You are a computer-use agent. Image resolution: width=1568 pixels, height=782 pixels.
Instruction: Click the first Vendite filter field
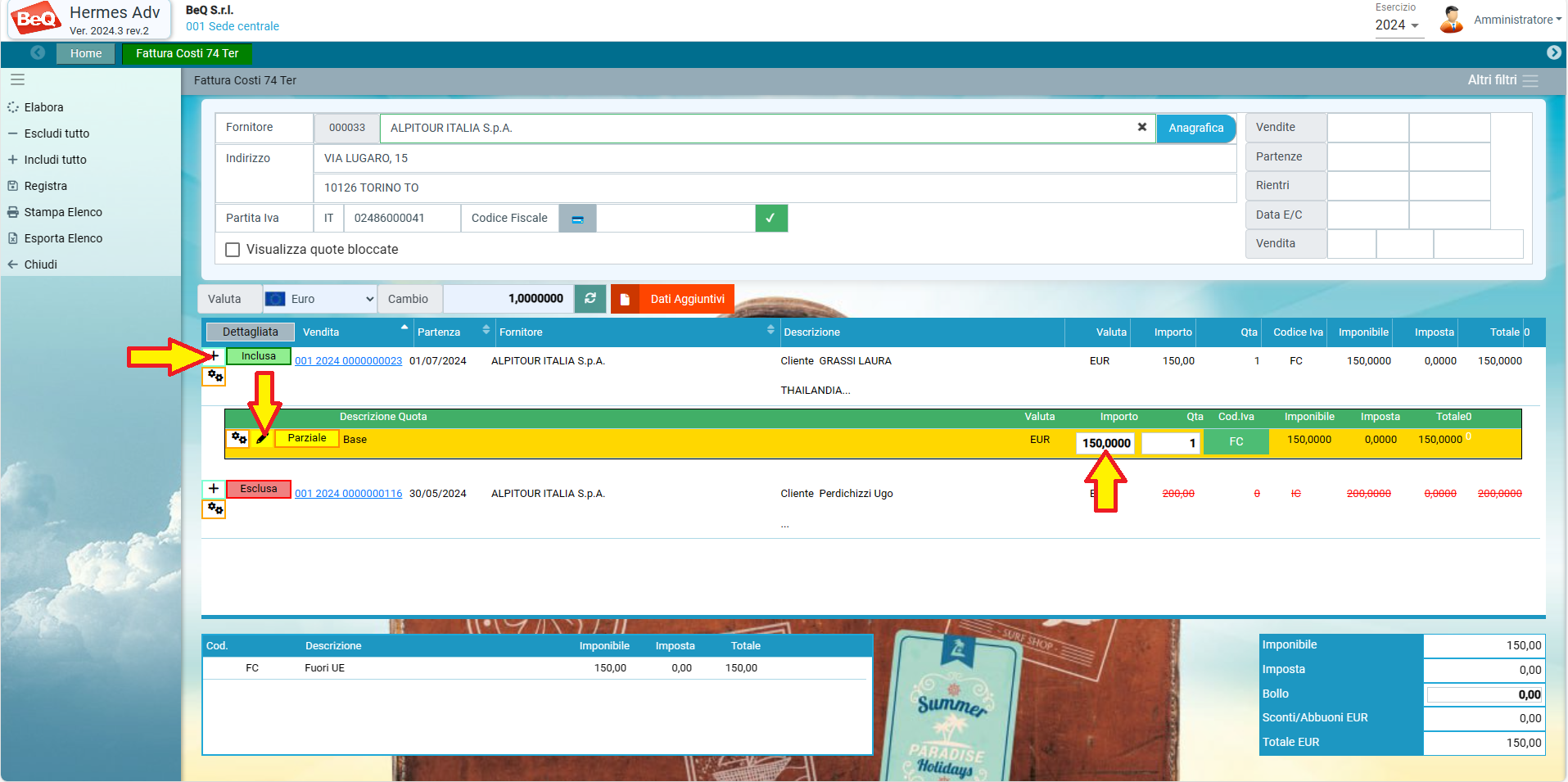[x=1367, y=128]
